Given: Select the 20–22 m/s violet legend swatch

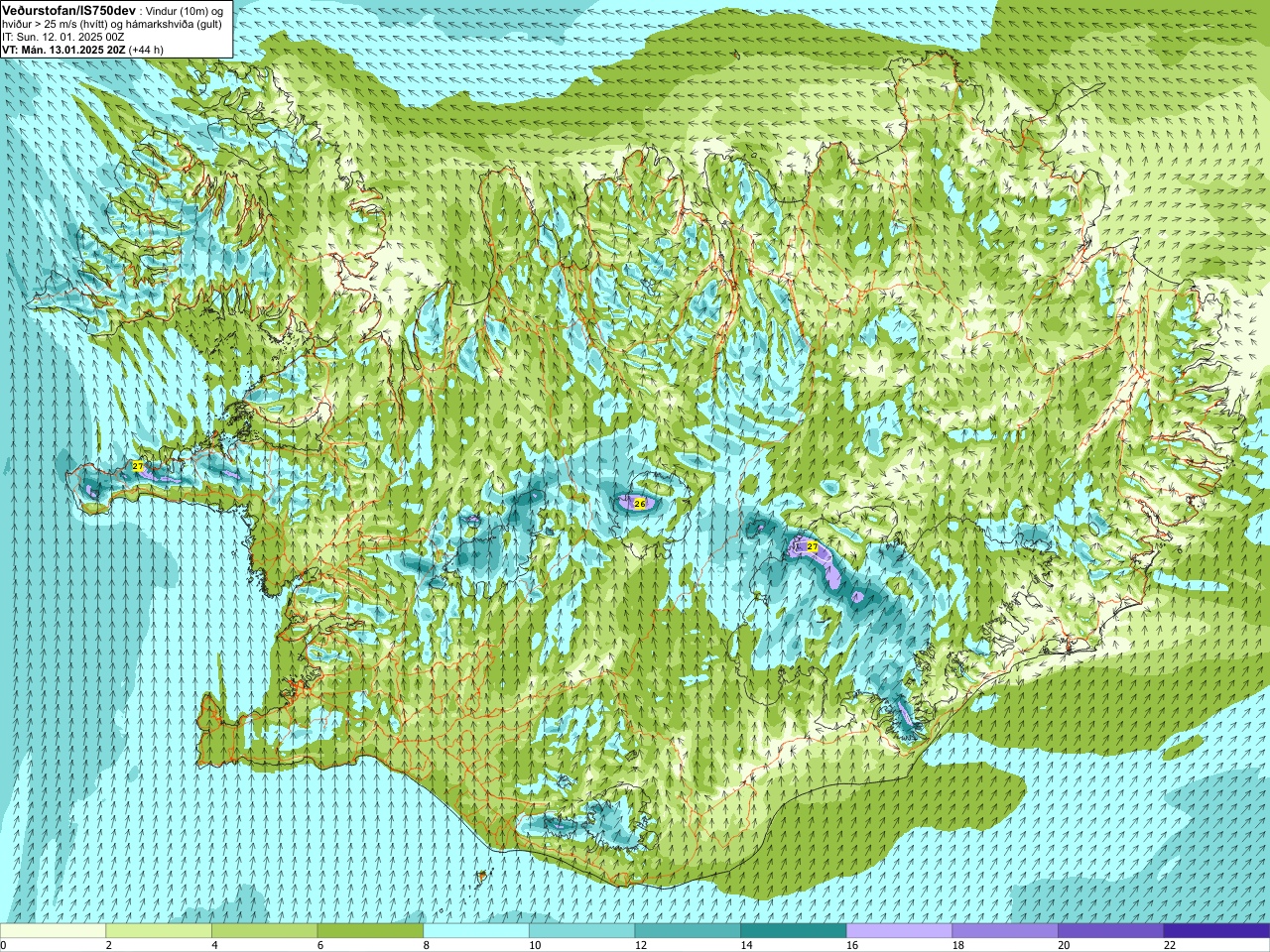Looking at the screenshot, I should click(1111, 931).
